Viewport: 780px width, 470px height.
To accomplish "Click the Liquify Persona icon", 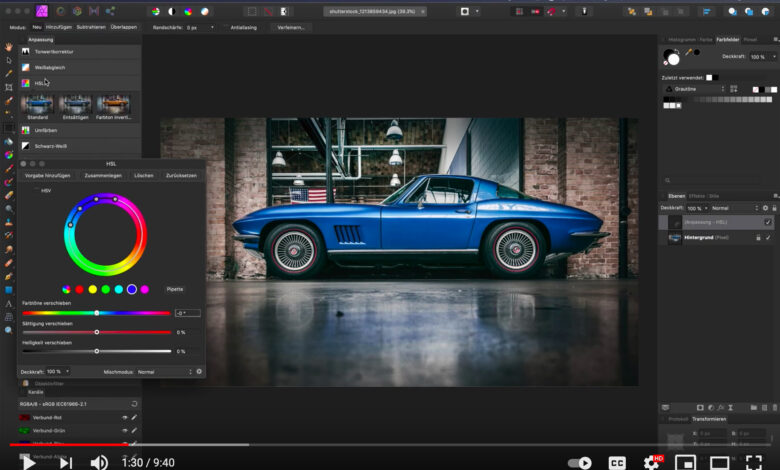I will pos(61,11).
